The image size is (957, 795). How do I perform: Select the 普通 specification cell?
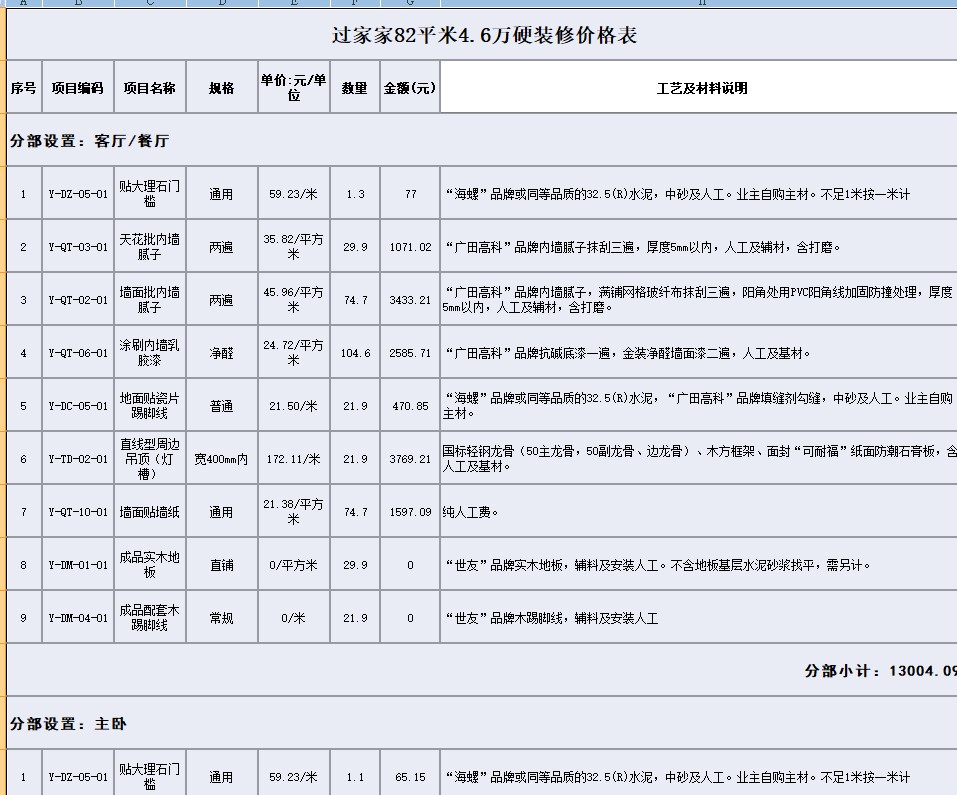coord(222,406)
